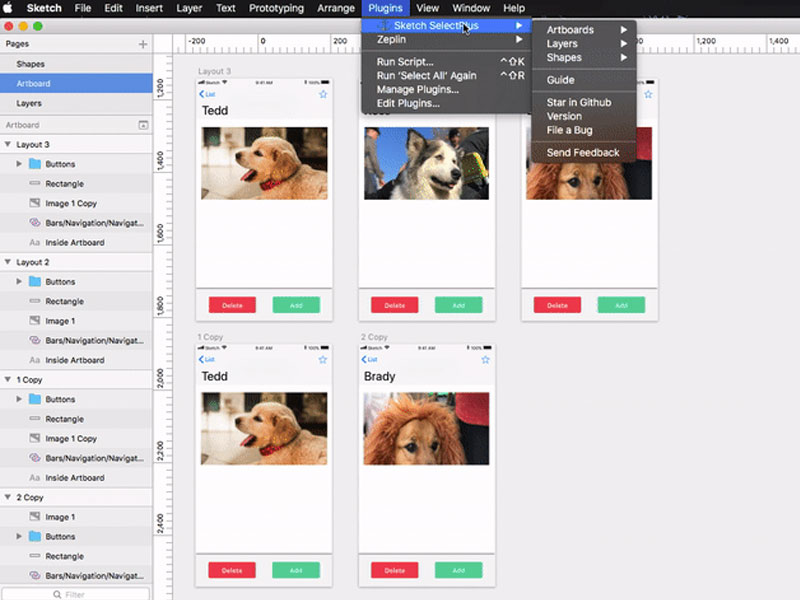Collapse the 2 Copy artboard group
The height and width of the screenshot is (600, 800).
click(x=8, y=497)
